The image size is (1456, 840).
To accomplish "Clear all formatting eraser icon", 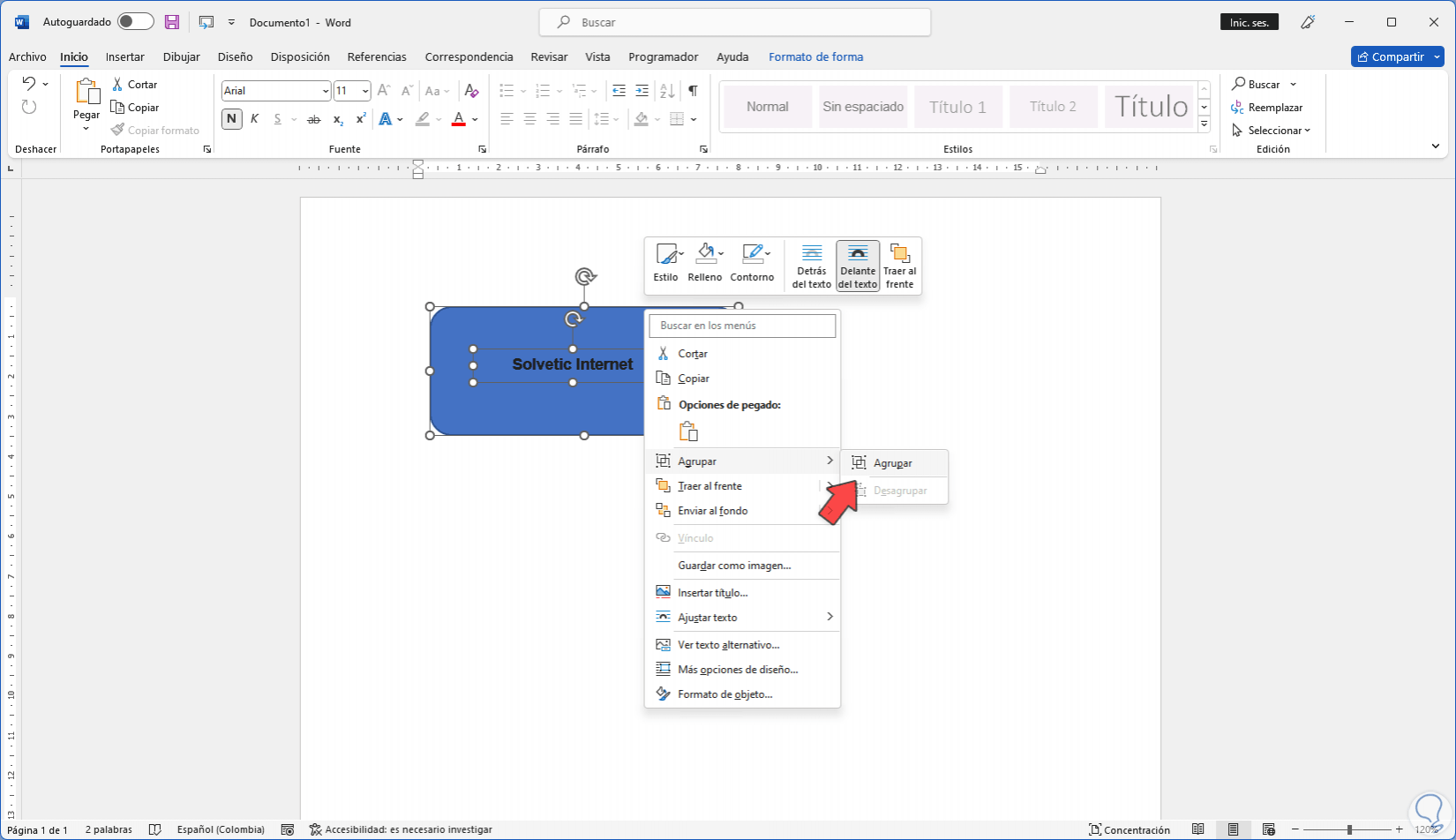I will pos(471,91).
